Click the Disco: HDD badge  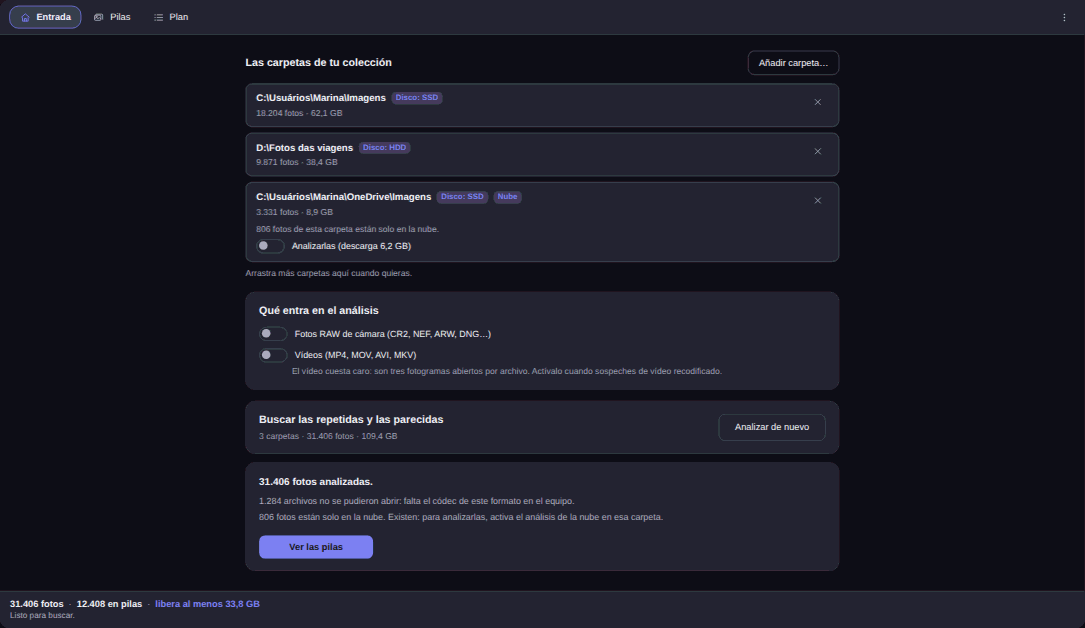coord(384,147)
